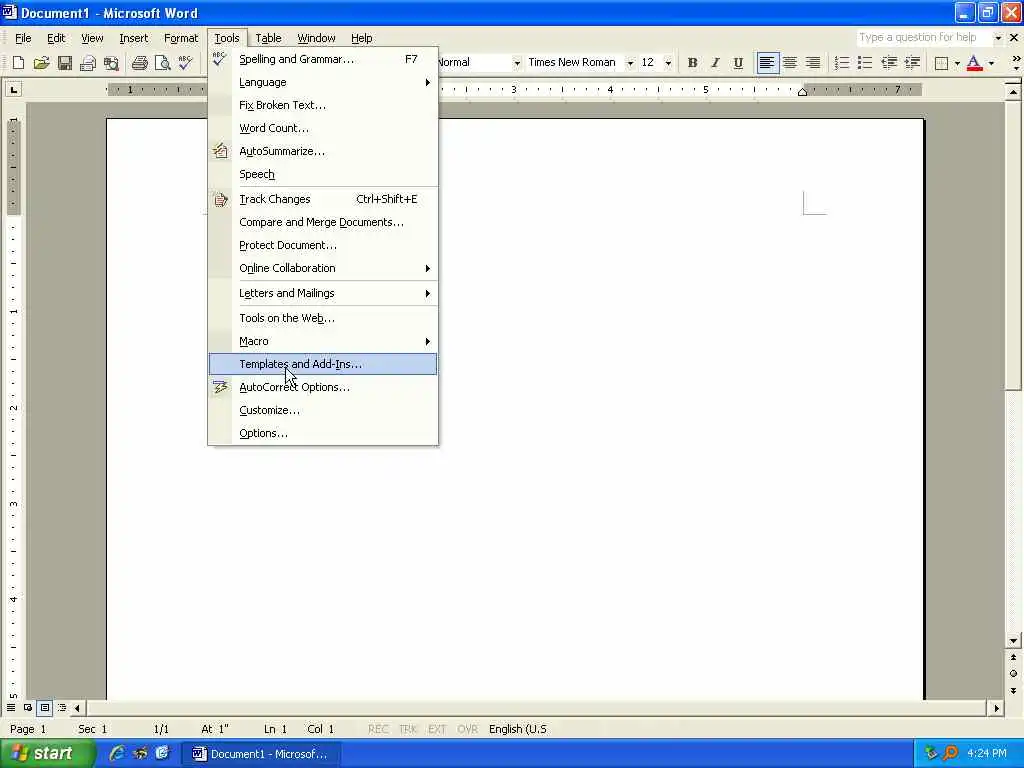Image resolution: width=1024 pixels, height=768 pixels.
Task: Open the Style dropdown showing Normal
Action: click(x=517, y=63)
